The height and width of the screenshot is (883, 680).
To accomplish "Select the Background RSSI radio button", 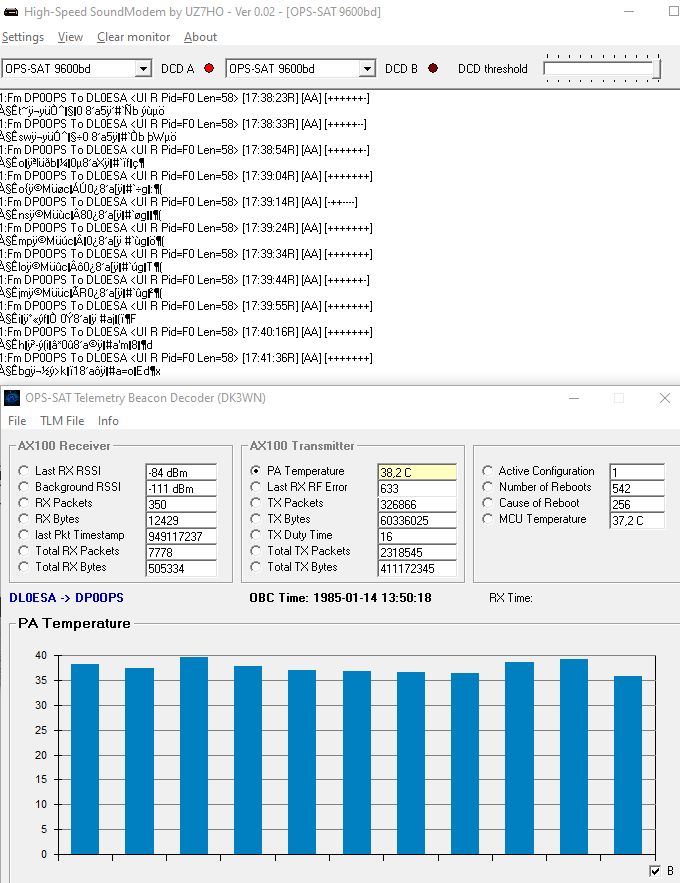I will pos(23,487).
